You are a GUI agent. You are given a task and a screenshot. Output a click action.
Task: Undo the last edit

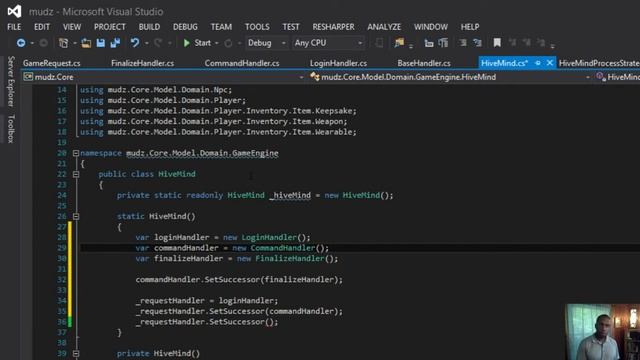click(135, 43)
